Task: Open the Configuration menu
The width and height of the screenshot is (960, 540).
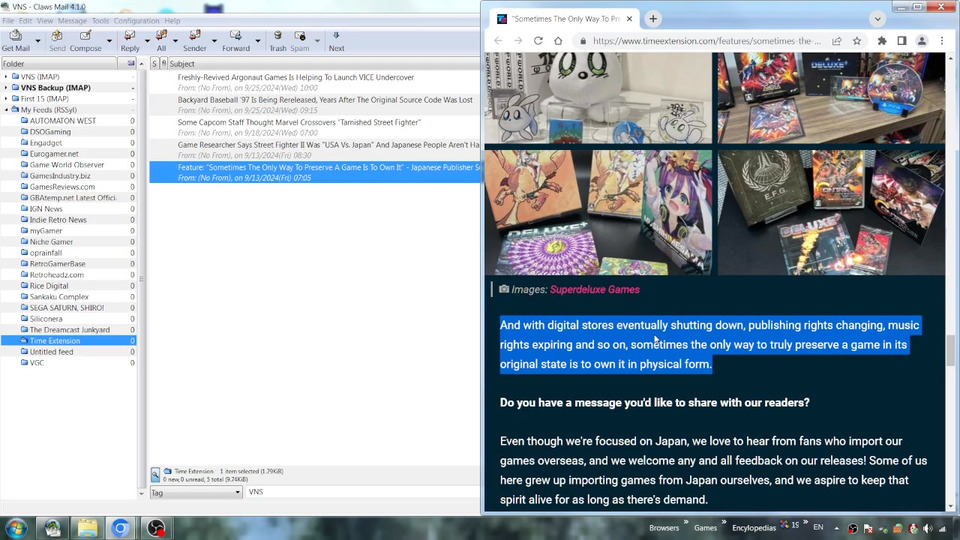Action: [137, 21]
